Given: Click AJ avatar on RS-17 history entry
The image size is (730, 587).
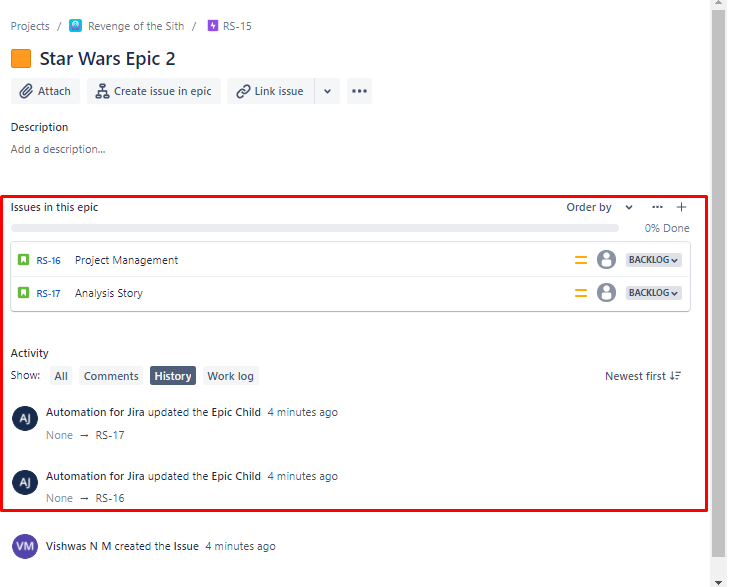Looking at the screenshot, I should [x=25, y=418].
